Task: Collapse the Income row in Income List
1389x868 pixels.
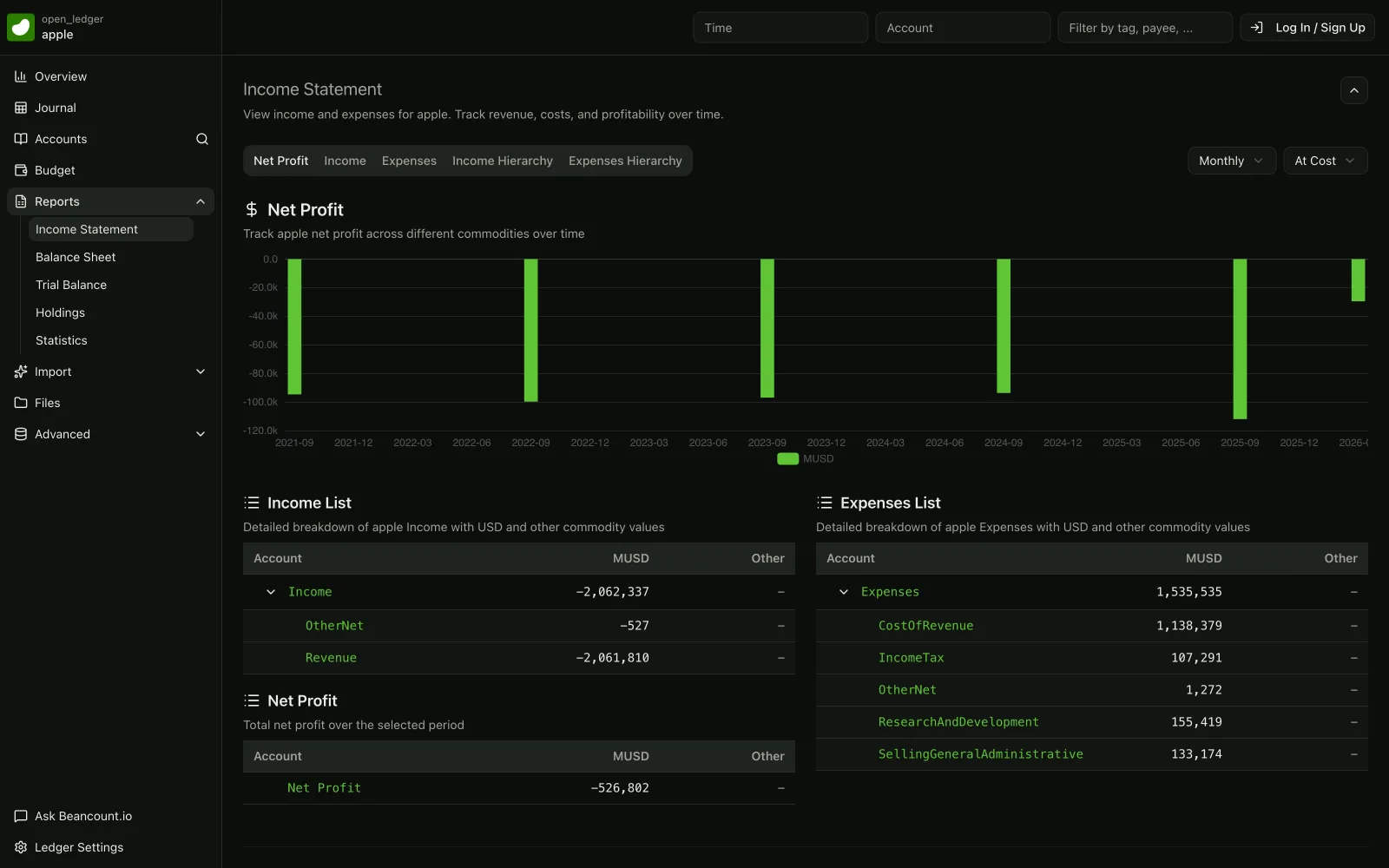Action: [x=271, y=592]
